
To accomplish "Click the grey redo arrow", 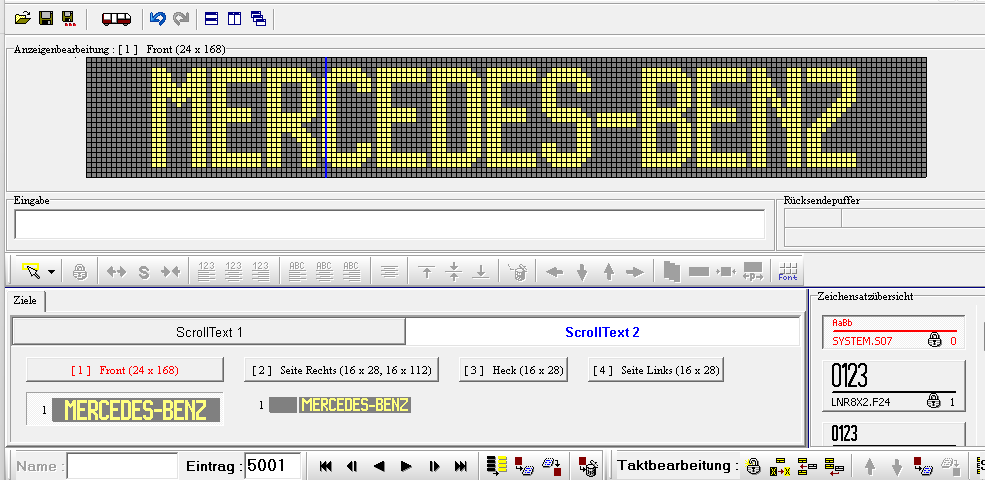I will click(x=181, y=19).
